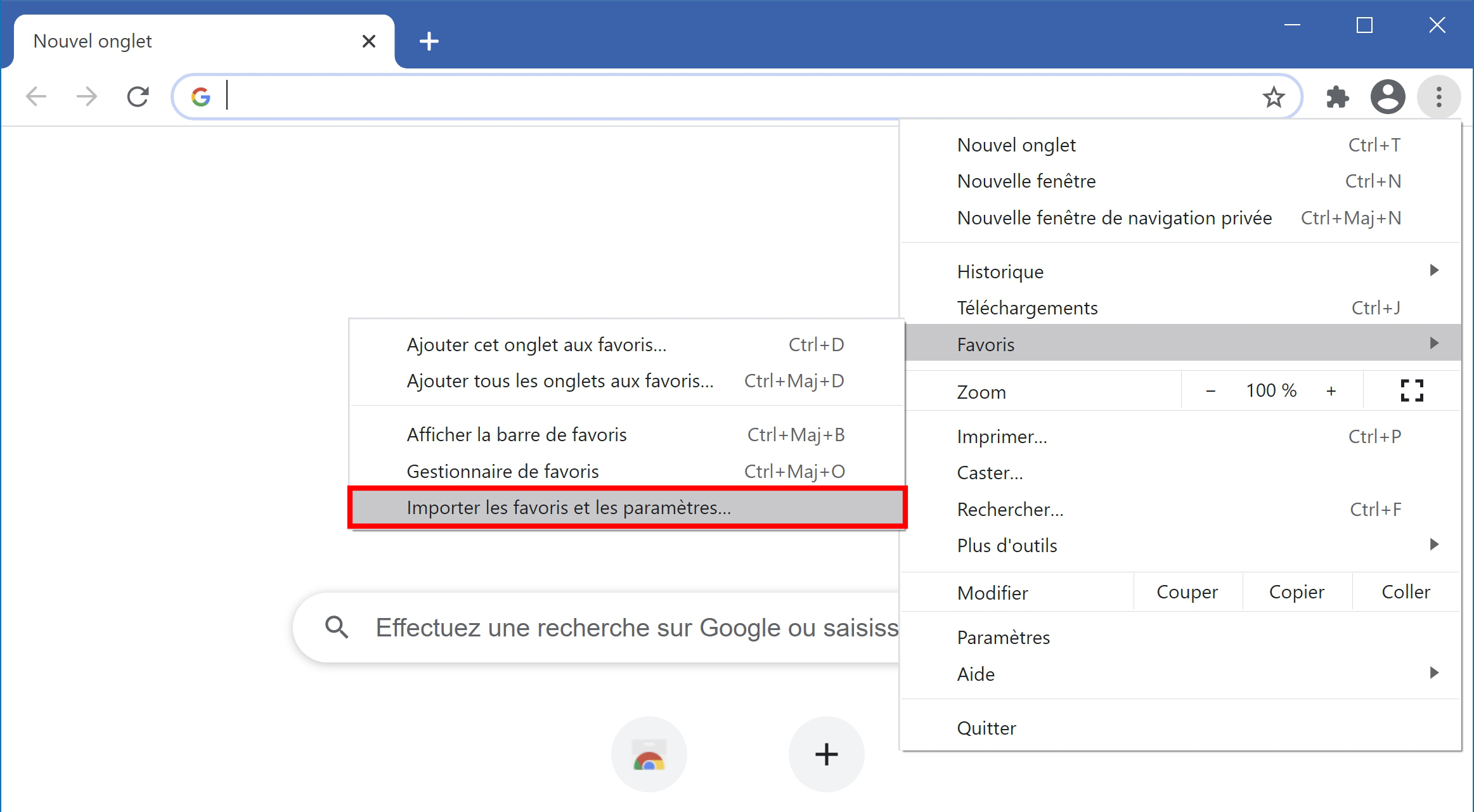Open Gestionnaire de favoris
1474x812 pixels.
coord(626,472)
